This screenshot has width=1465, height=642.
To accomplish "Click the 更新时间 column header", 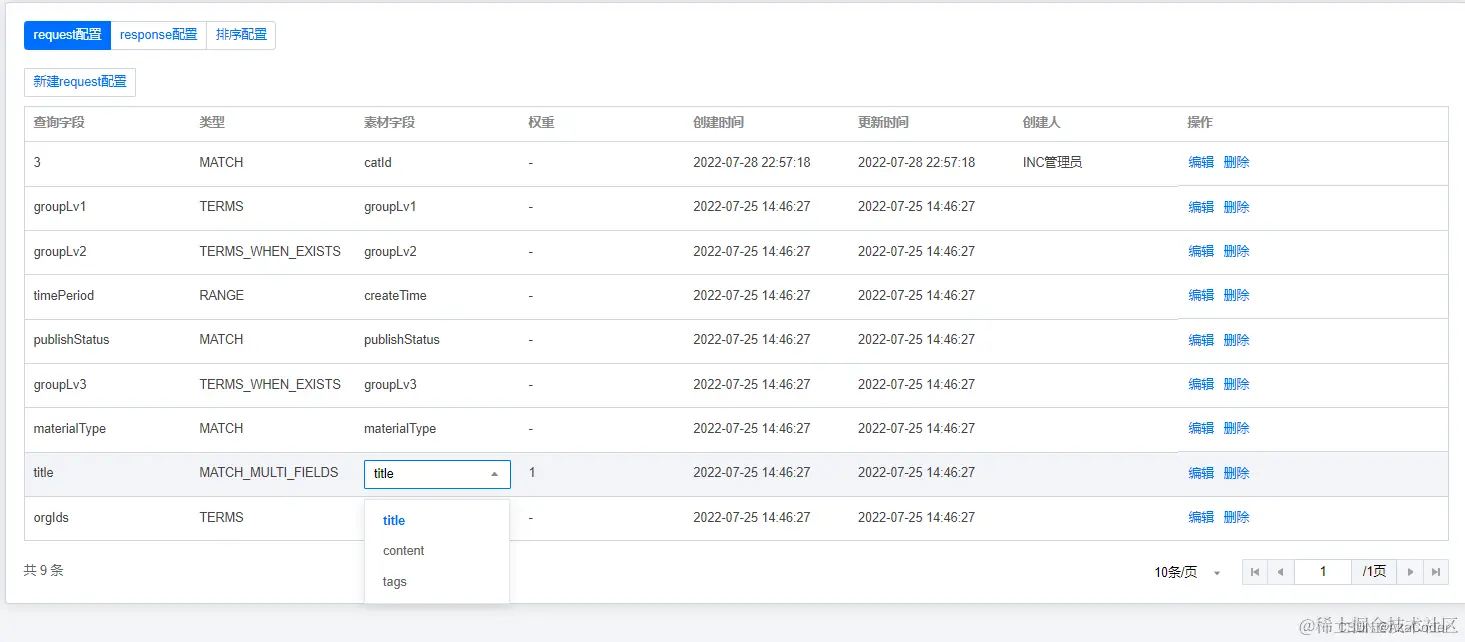I will 883,123.
